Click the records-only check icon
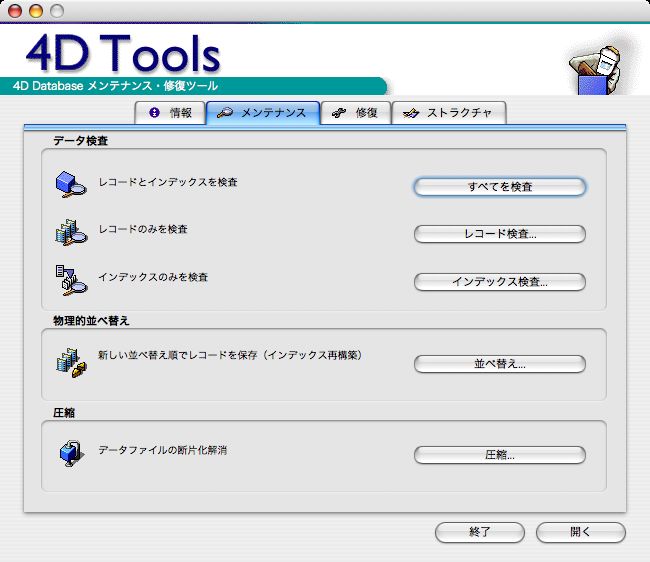Viewport: 650px width, 562px height. pos(70,232)
